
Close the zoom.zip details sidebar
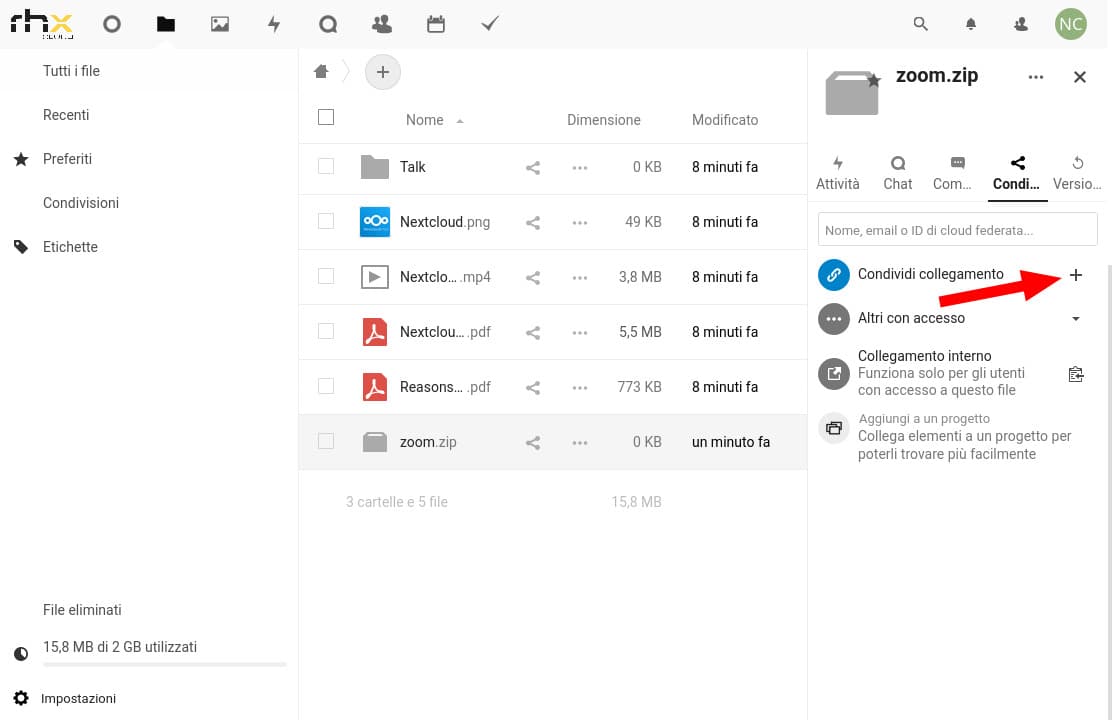(1079, 77)
